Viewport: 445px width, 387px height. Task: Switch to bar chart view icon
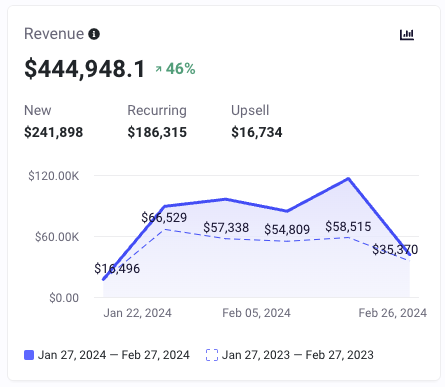(407, 34)
